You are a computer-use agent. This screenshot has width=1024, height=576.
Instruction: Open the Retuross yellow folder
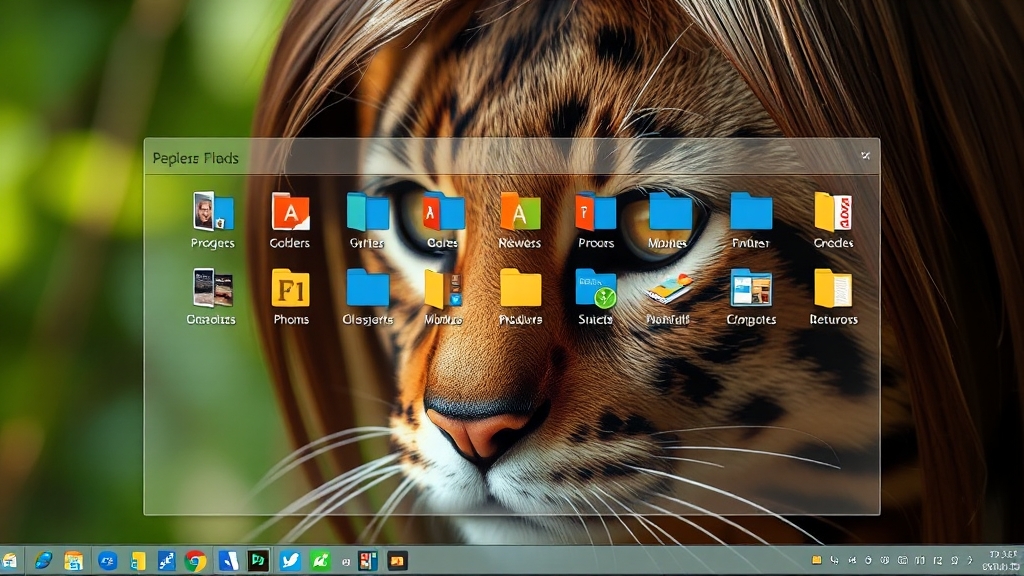[x=833, y=288]
